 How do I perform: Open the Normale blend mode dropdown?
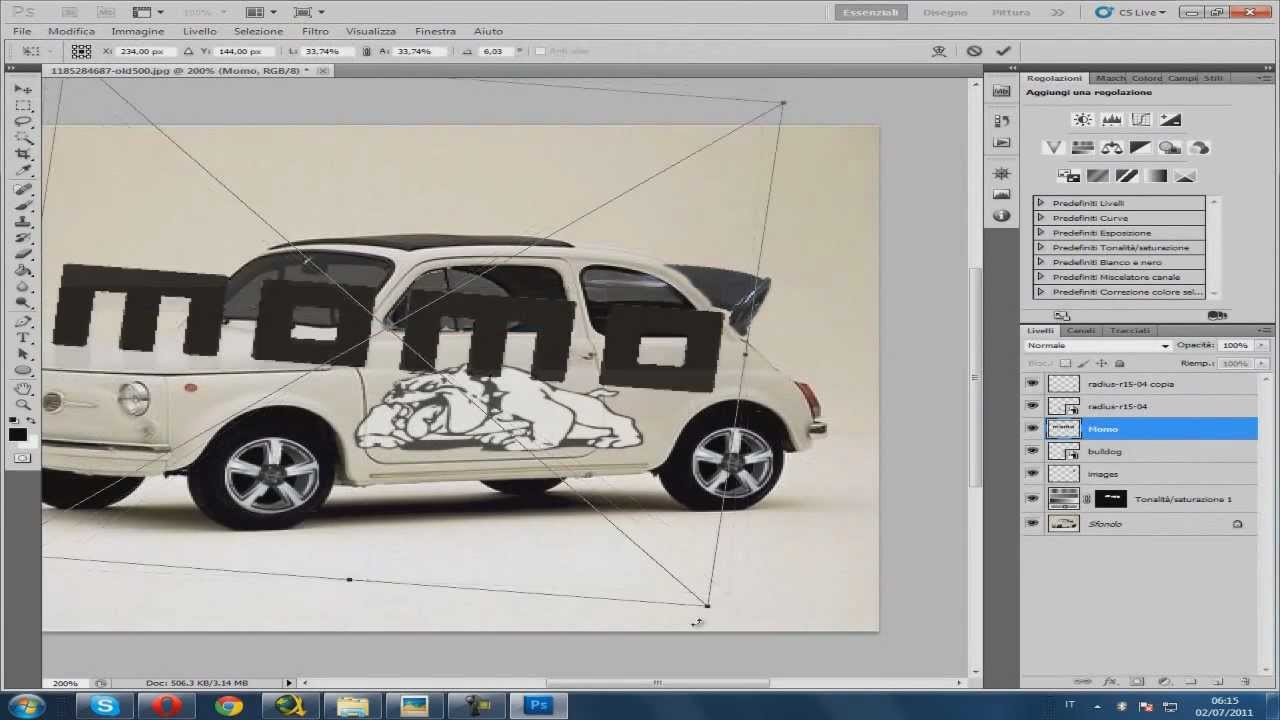click(1097, 345)
